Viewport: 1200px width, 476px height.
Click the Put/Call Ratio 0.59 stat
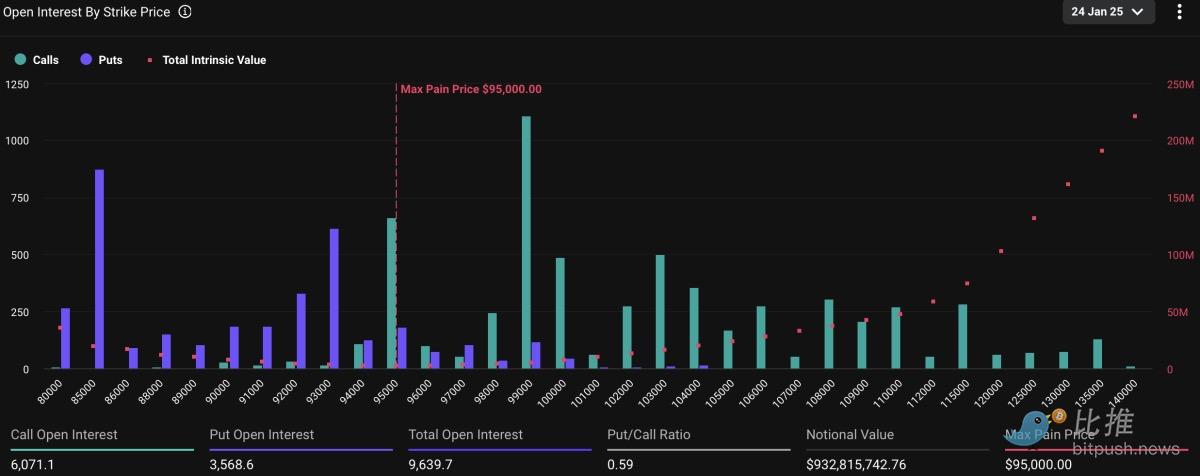[x=699, y=450]
